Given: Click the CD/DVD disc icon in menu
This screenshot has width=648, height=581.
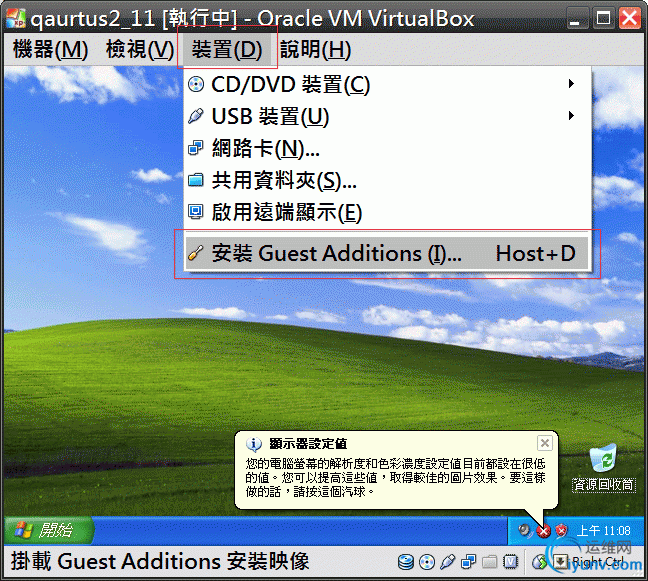Looking at the screenshot, I should click(x=196, y=84).
